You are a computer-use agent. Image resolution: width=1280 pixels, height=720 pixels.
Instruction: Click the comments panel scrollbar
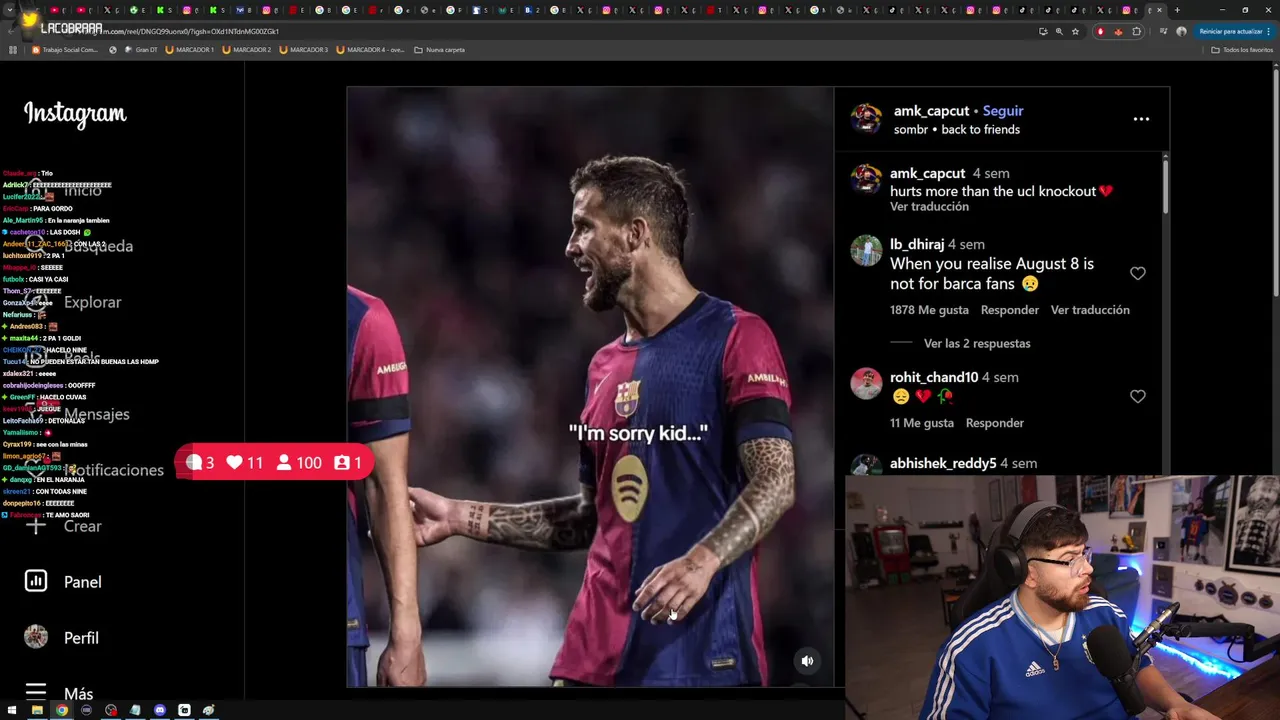coord(1164,185)
